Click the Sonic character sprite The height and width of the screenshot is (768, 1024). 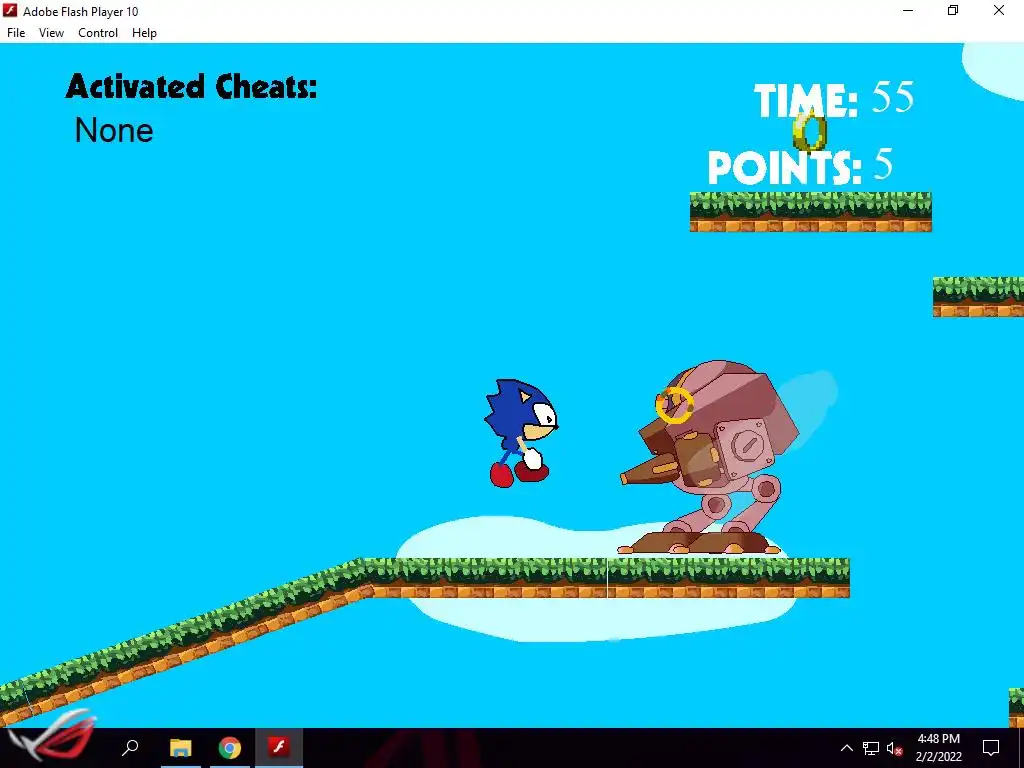tap(521, 433)
